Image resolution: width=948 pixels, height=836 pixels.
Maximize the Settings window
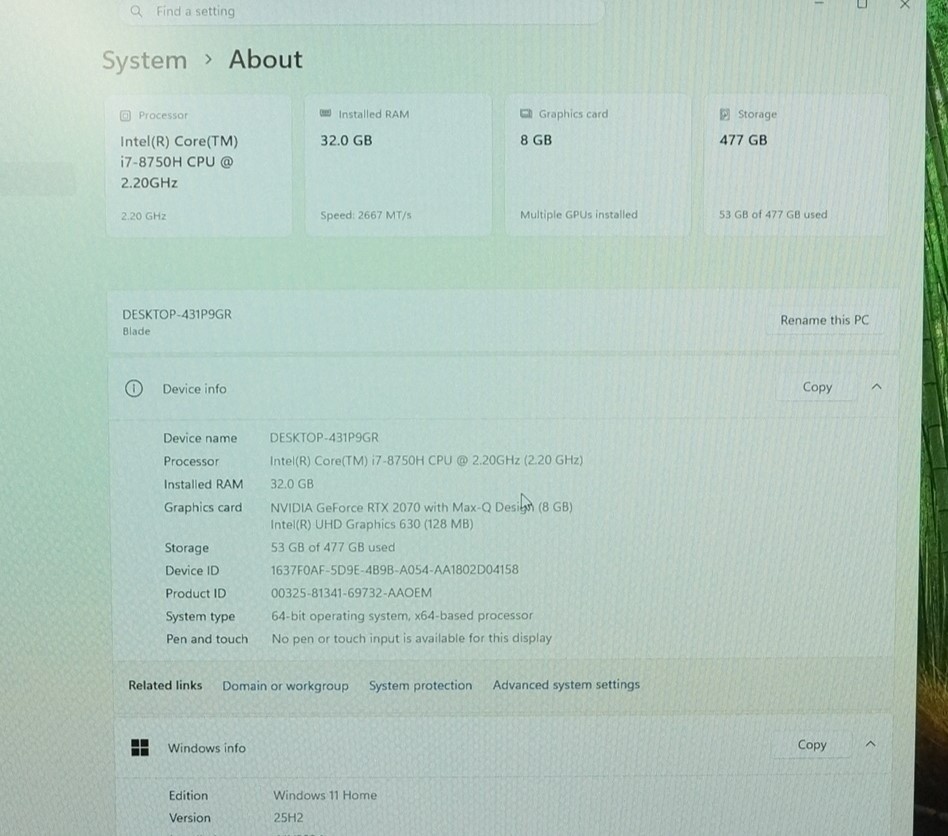pyautogui.click(x=862, y=4)
